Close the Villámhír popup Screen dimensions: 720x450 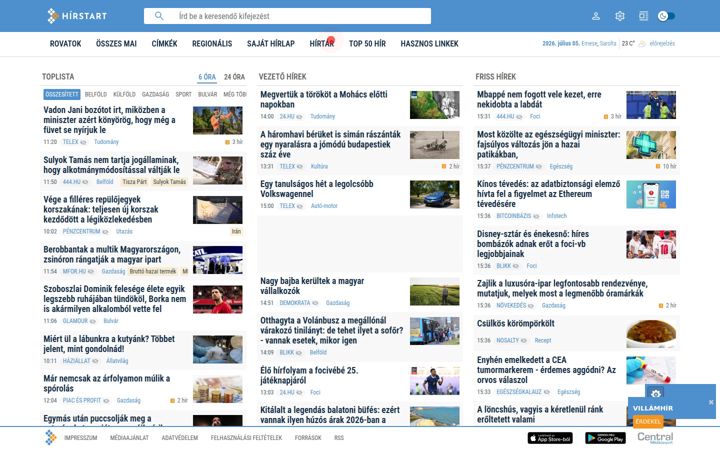pos(711,402)
